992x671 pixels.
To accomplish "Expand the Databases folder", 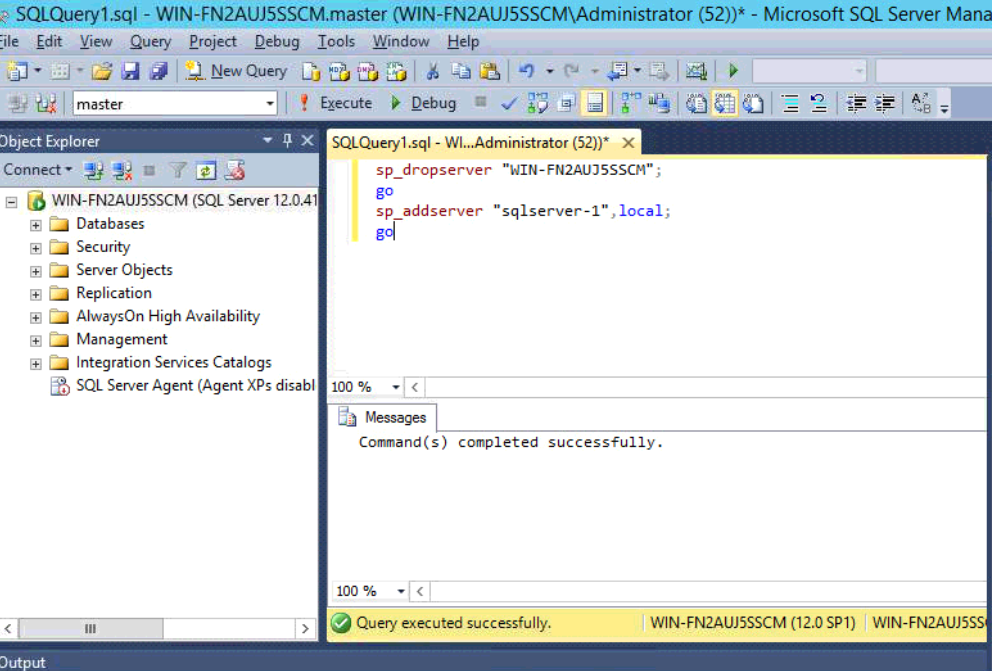I will (x=35, y=225).
